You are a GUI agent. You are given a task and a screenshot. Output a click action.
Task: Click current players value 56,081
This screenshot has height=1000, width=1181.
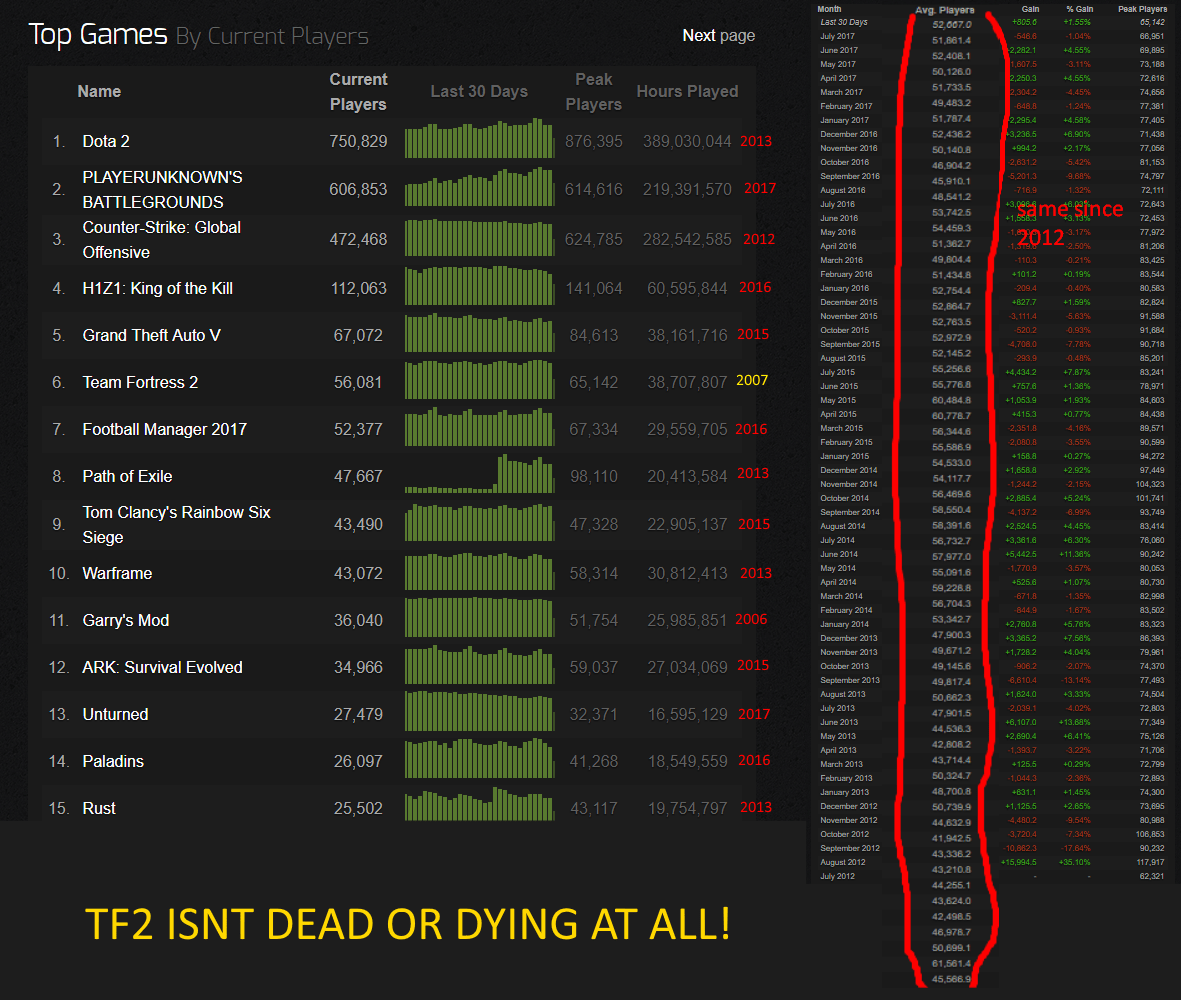tap(359, 383)
